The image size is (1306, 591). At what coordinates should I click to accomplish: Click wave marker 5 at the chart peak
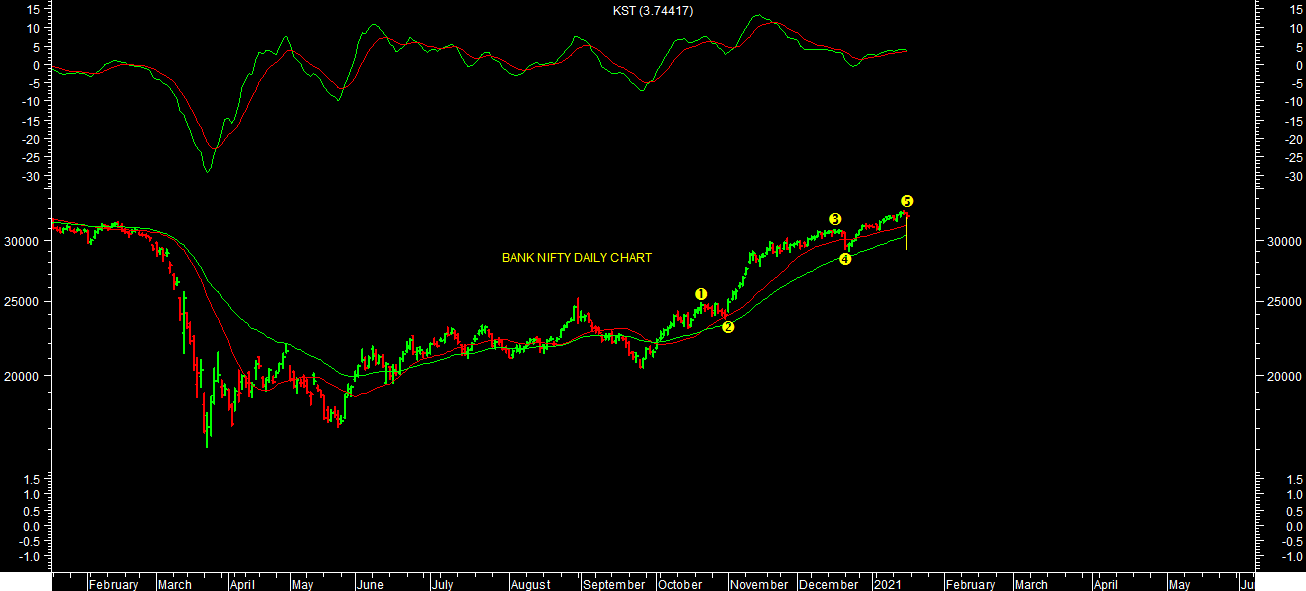907,201
